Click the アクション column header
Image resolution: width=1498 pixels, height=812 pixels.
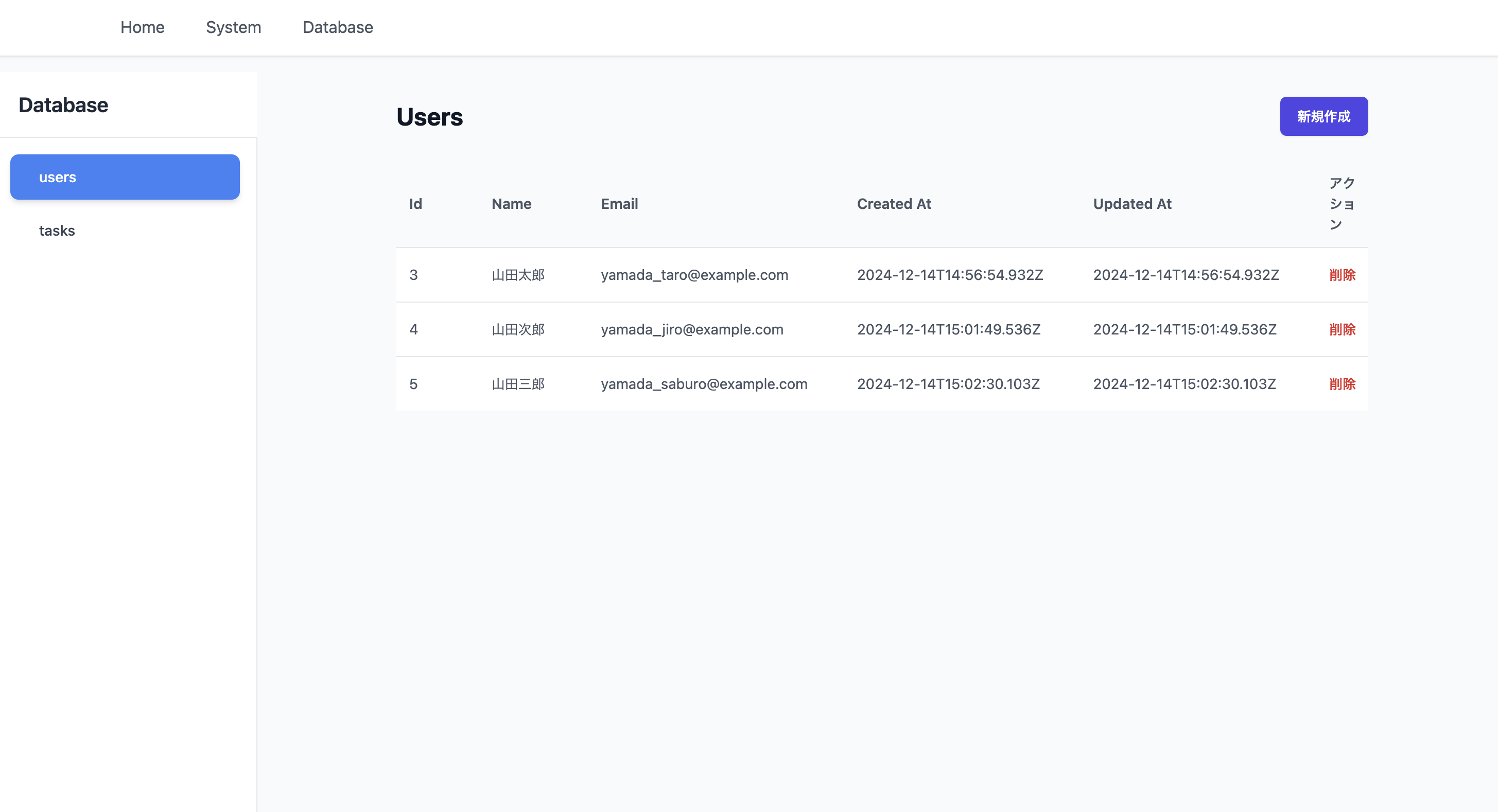point(1342,204)
